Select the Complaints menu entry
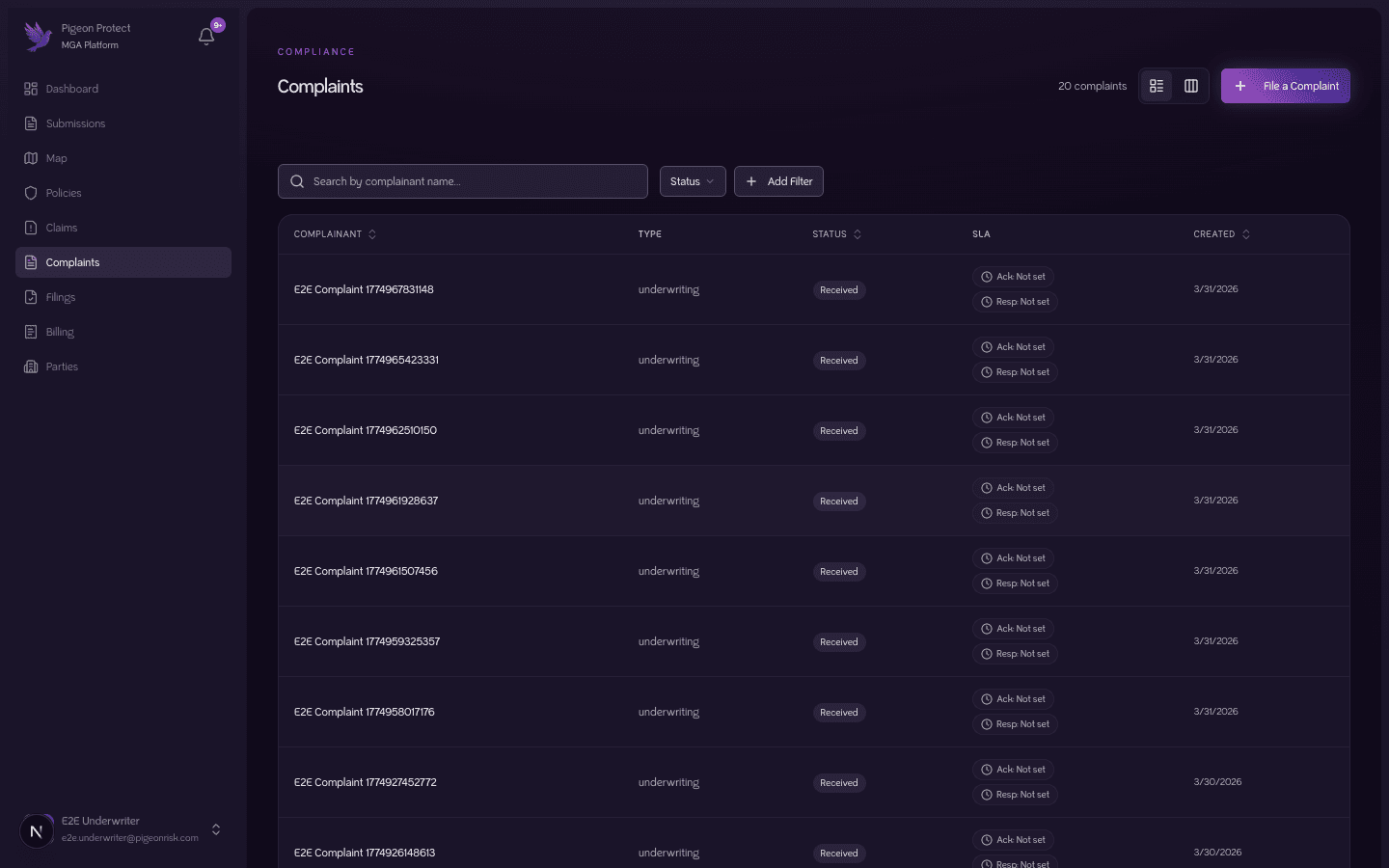Viewport: 1389px width, 868px height. click(x=72, y=261)
